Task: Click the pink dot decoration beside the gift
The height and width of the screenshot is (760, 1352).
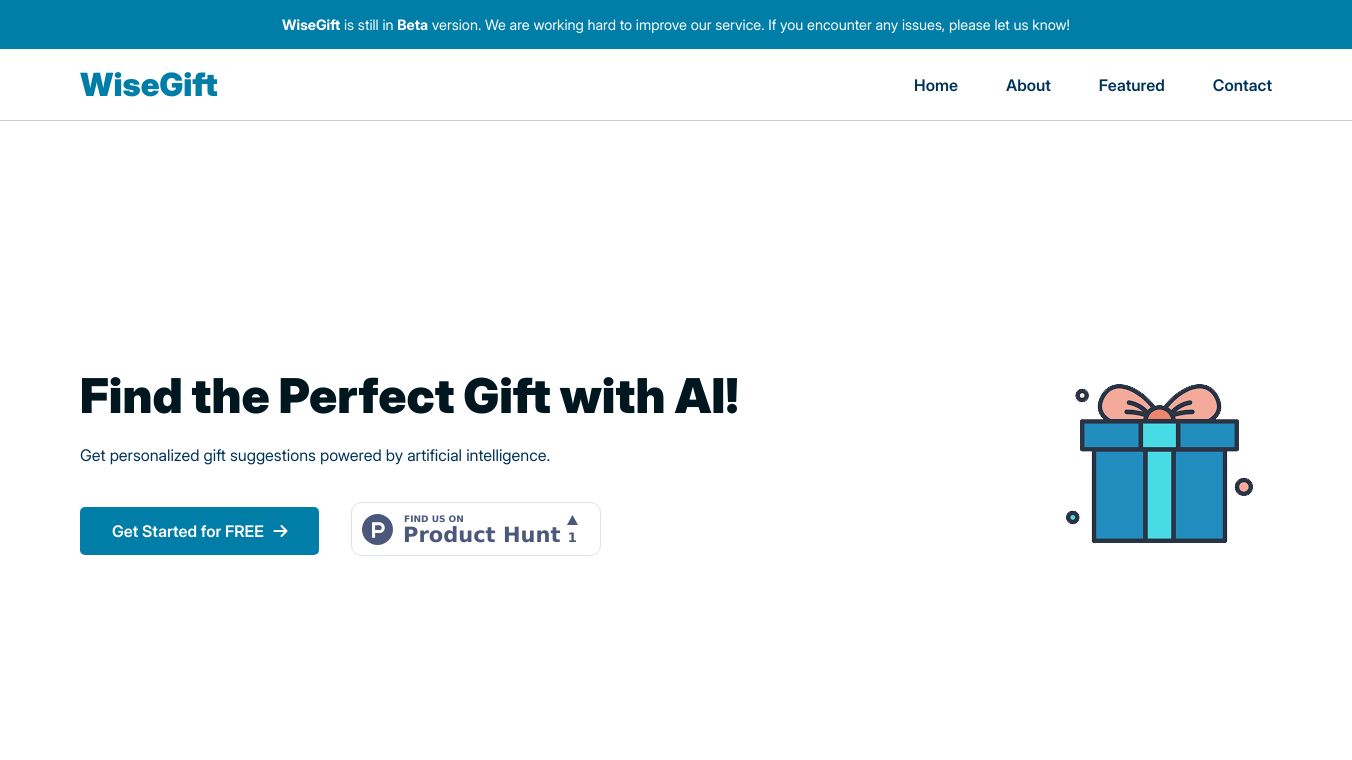Action: [1243, 487]
